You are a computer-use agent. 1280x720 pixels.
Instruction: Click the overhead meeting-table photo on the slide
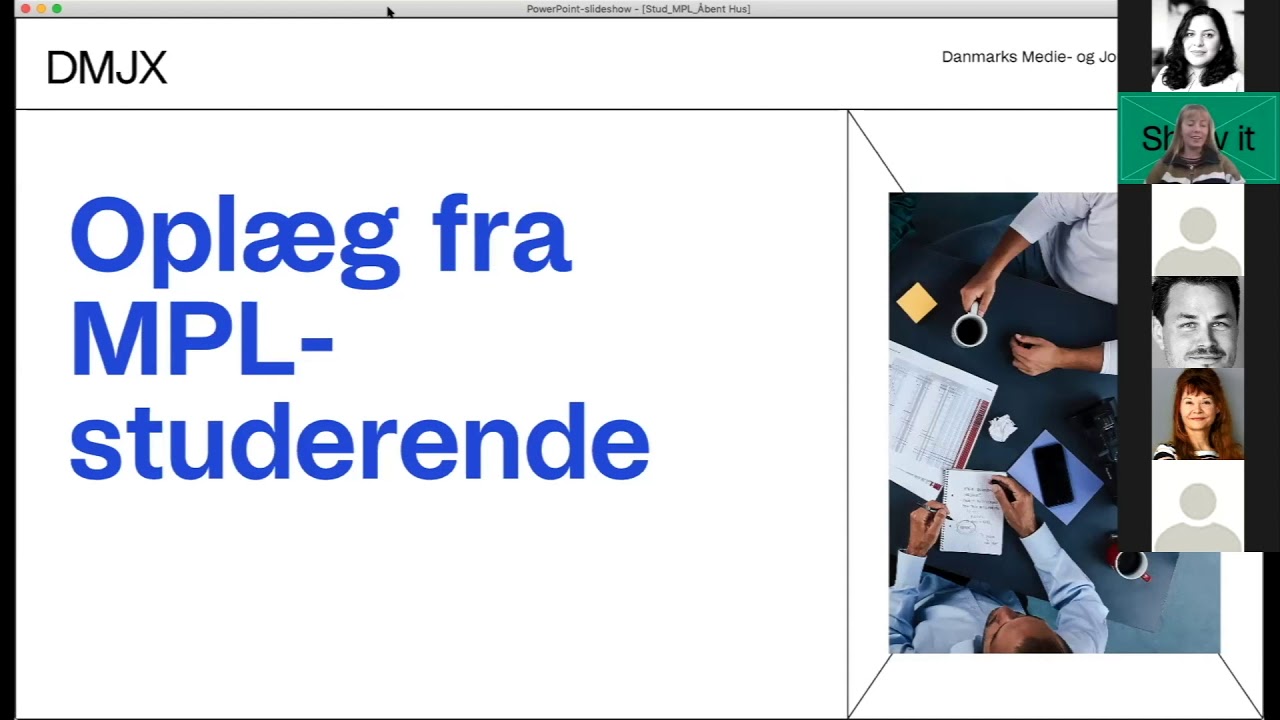(1054, 423)
